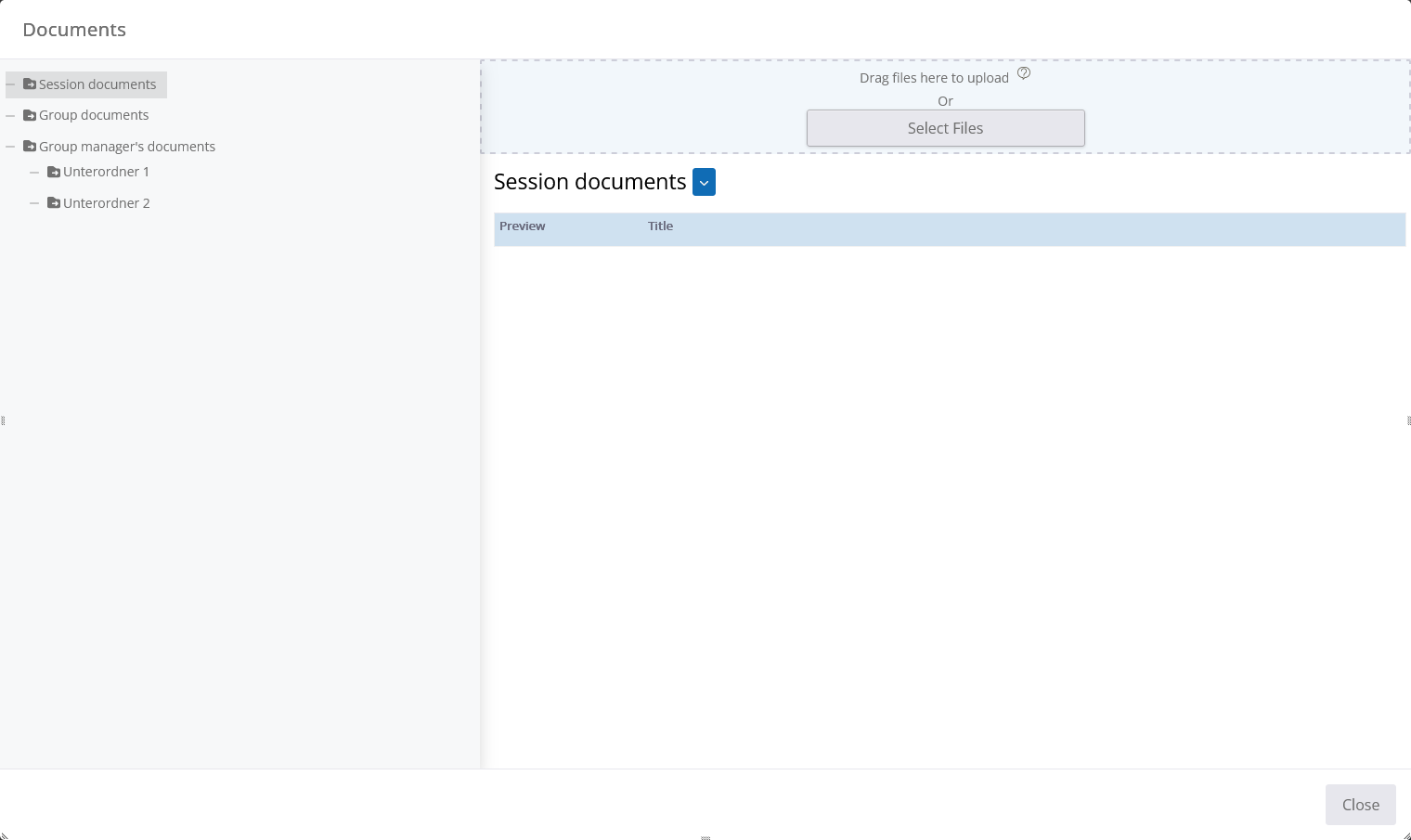The image size is (1411, 840).
Task: Close the Documents dialog
Action: pyautogui.click(x=1360, y=805)
